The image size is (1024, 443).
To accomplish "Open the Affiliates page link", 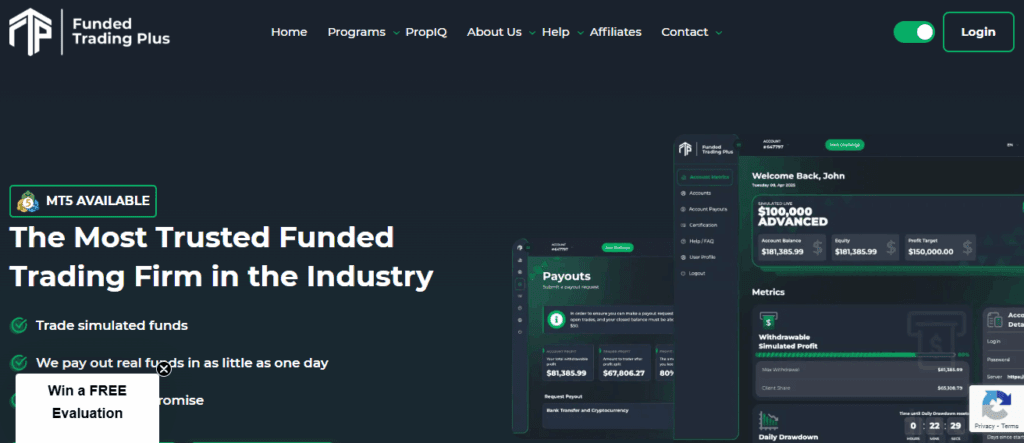I will tap(615, 32).
